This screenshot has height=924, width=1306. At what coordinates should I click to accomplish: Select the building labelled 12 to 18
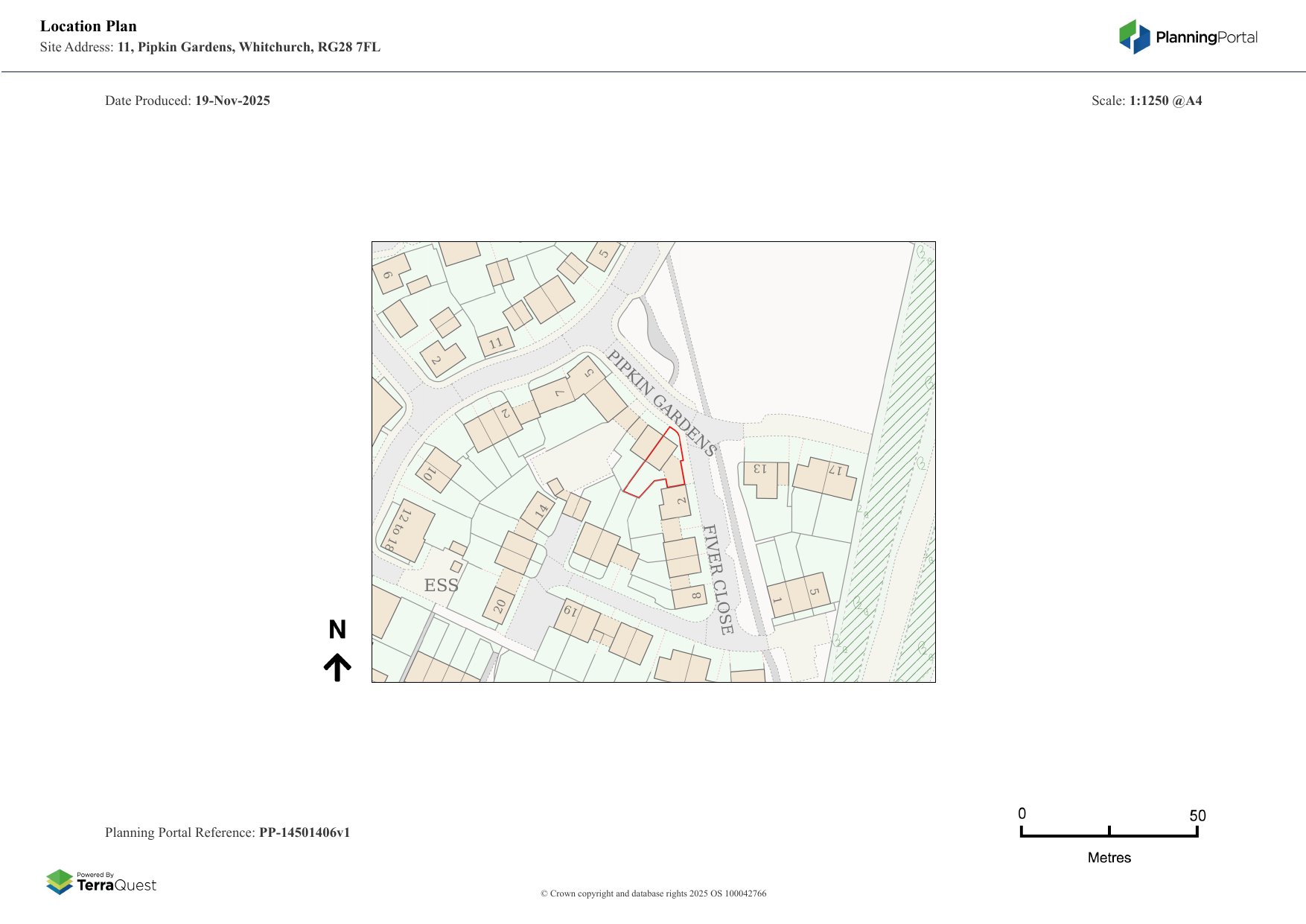point(405,530)
